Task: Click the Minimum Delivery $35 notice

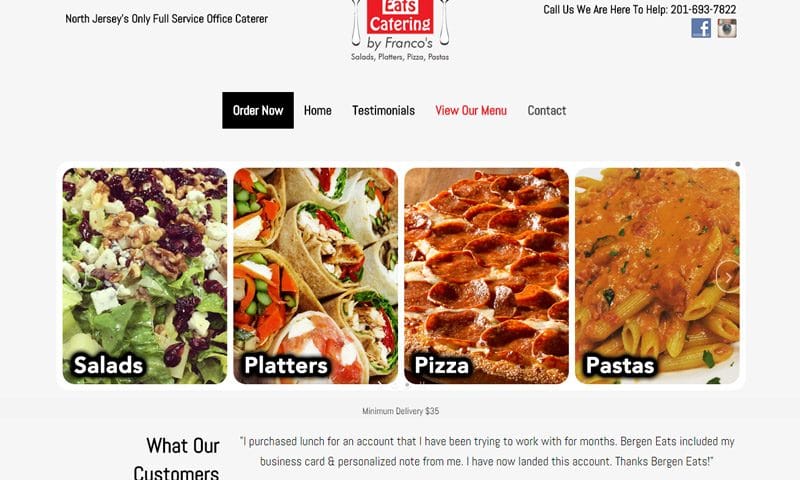Action: point(401,411)
